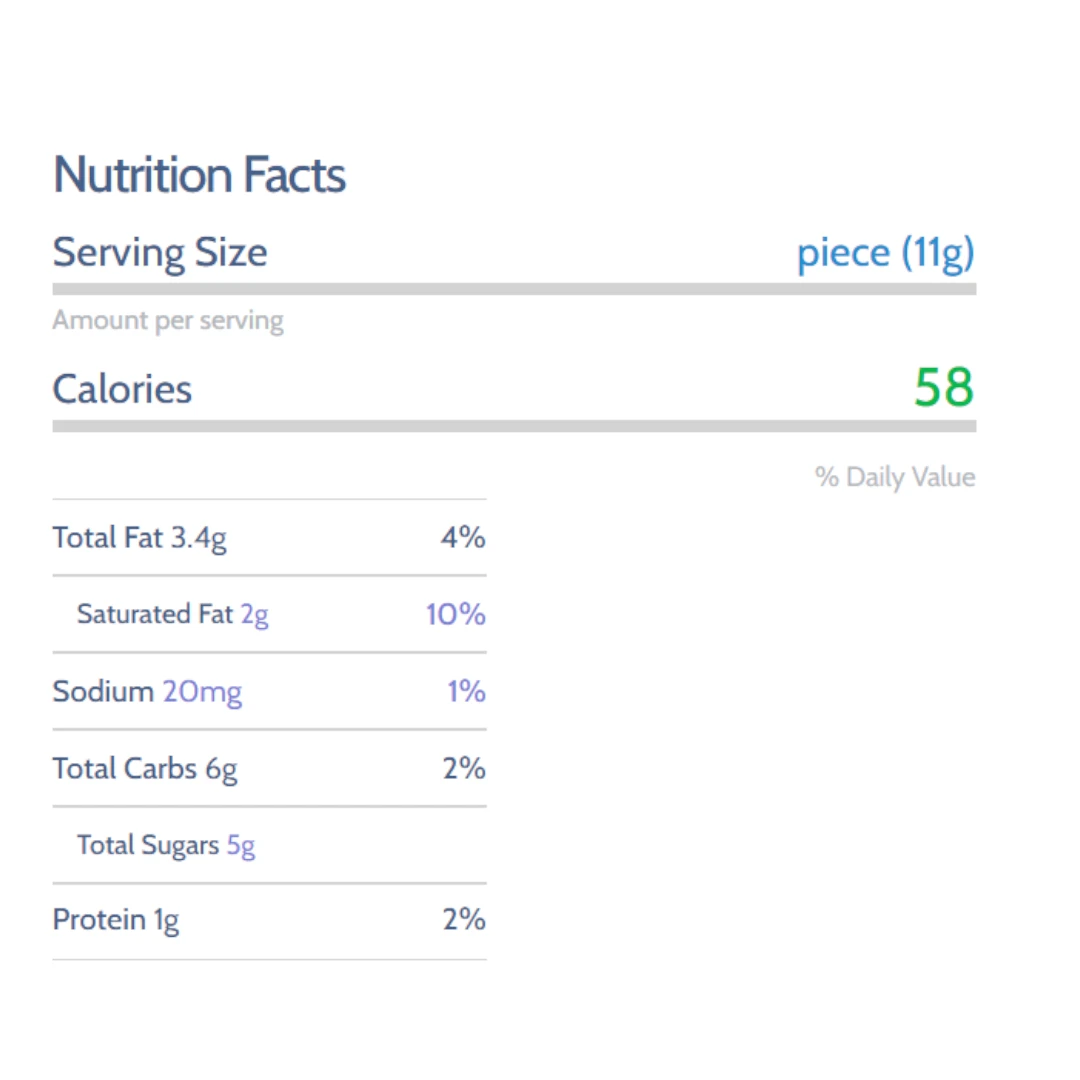Click the 20mg sodium amount
This screenshot has width=1080, height=1080.
pyautogui.click(x=202, y=692)
